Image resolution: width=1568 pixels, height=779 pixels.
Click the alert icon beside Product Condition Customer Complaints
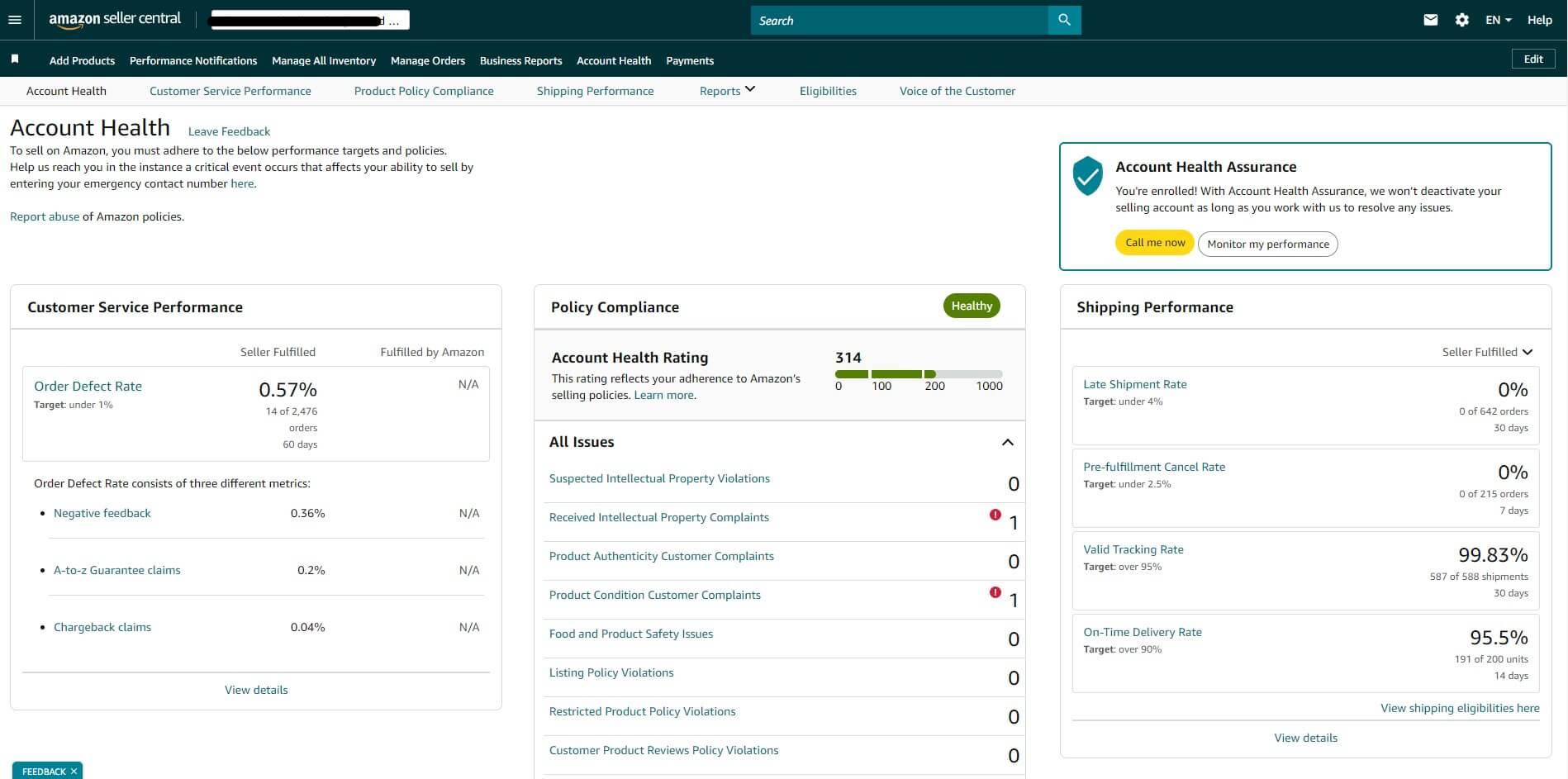pos(995,592)
